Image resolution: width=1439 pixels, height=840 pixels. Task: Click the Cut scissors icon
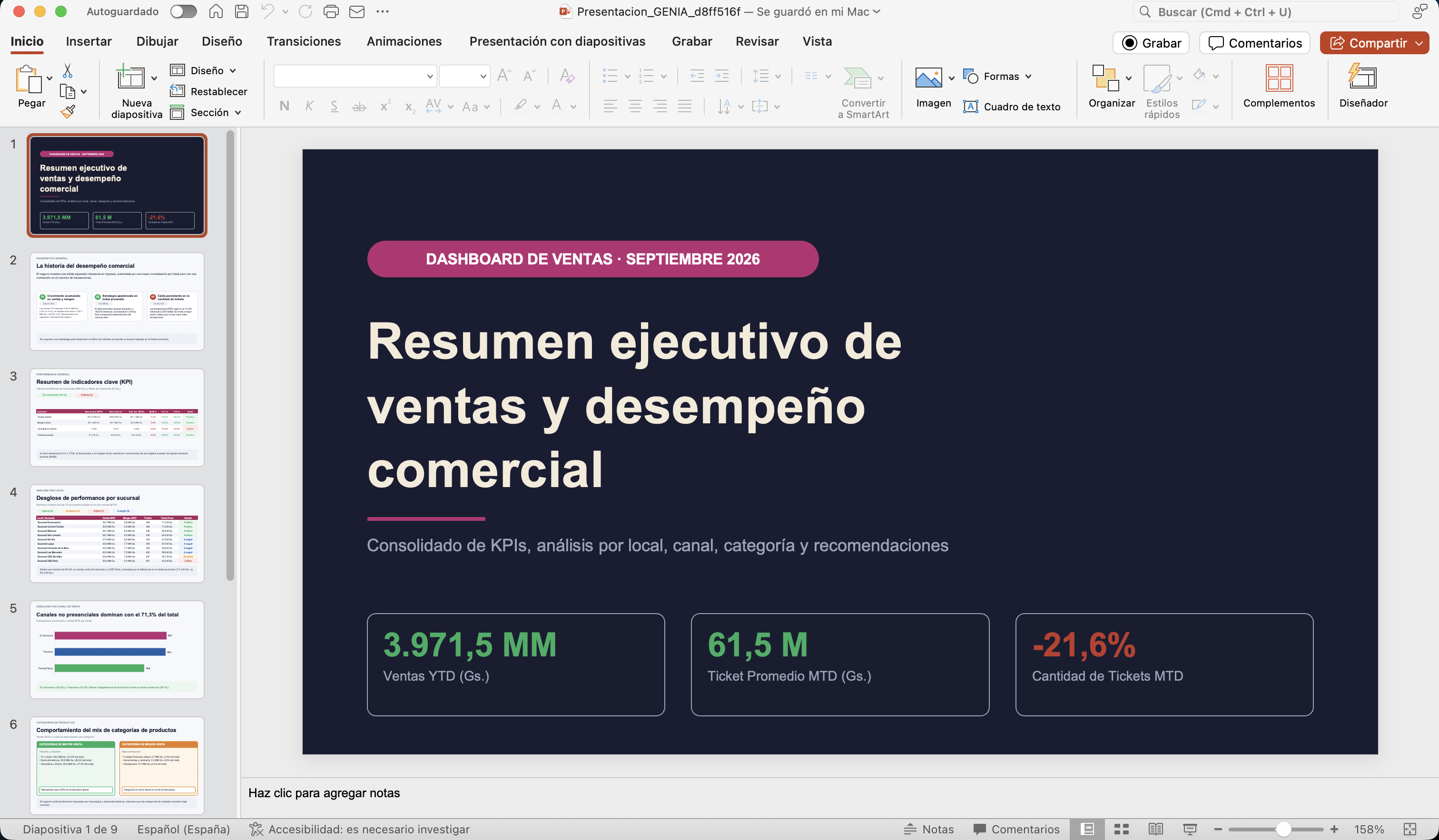68,71
